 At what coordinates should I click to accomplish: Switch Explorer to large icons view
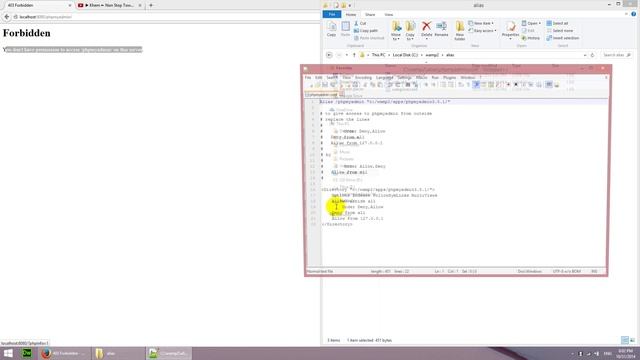(632, 340)
